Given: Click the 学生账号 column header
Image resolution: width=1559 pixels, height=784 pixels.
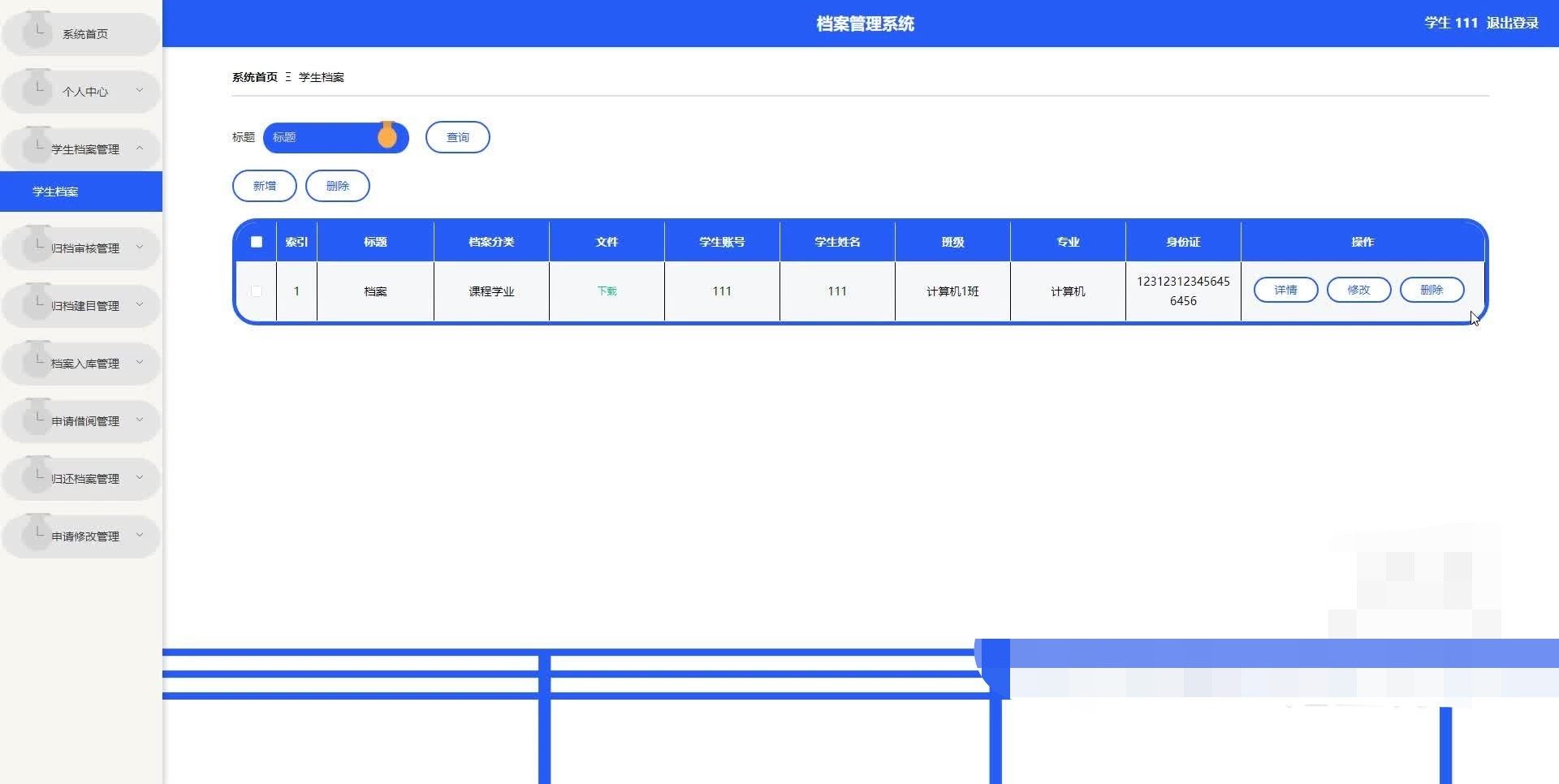Looking at the screenshot, I should point(722,242).
